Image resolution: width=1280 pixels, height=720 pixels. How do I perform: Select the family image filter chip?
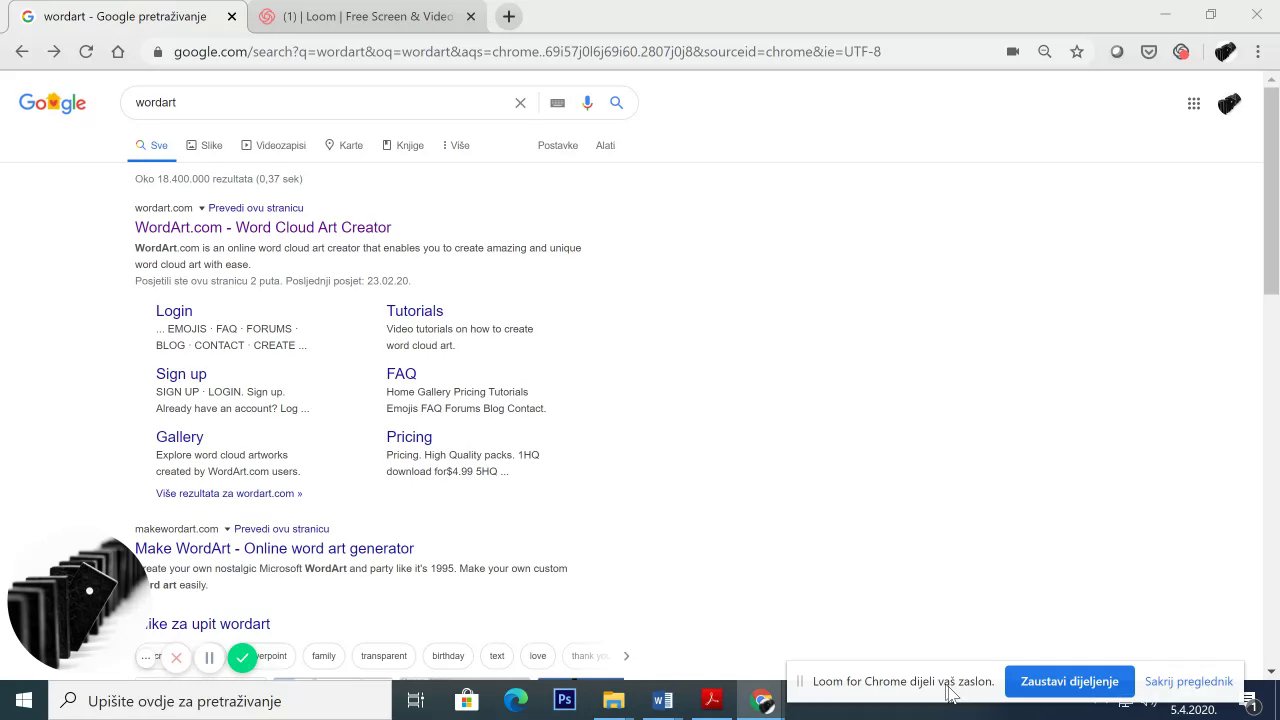[324, 656]
